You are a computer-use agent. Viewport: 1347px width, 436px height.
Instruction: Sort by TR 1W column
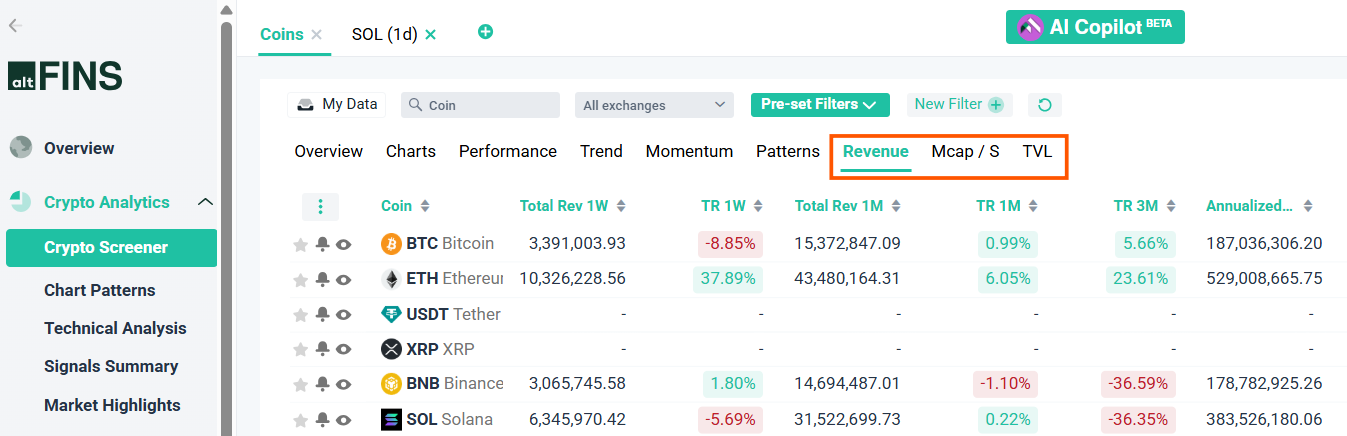[732, 206]
